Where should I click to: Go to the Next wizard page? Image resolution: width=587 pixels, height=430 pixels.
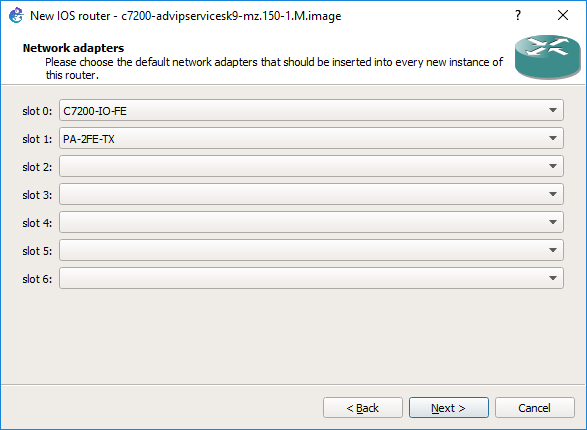tap(448, 408)
